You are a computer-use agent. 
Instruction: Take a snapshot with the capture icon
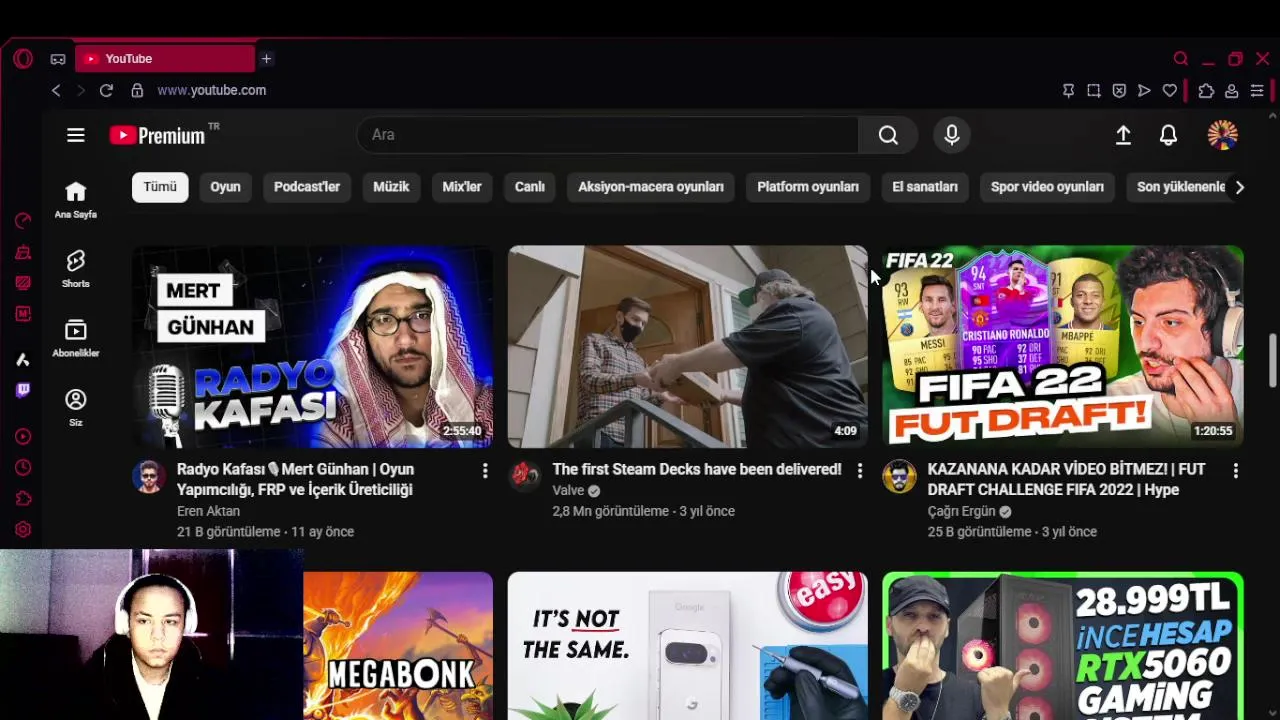point(1094,91)
